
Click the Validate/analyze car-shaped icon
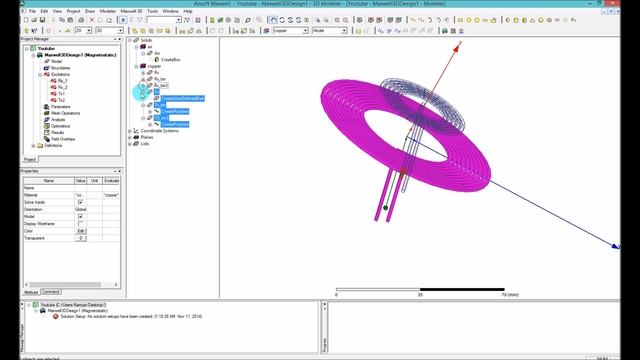(x=444, y=31)
